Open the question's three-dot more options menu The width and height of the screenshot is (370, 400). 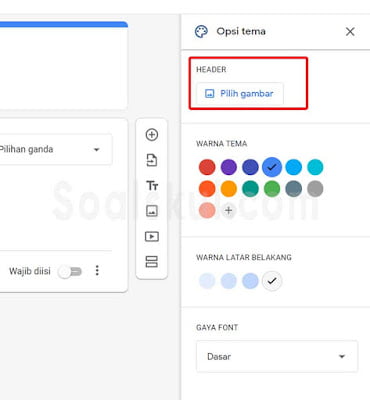[97, 270]
